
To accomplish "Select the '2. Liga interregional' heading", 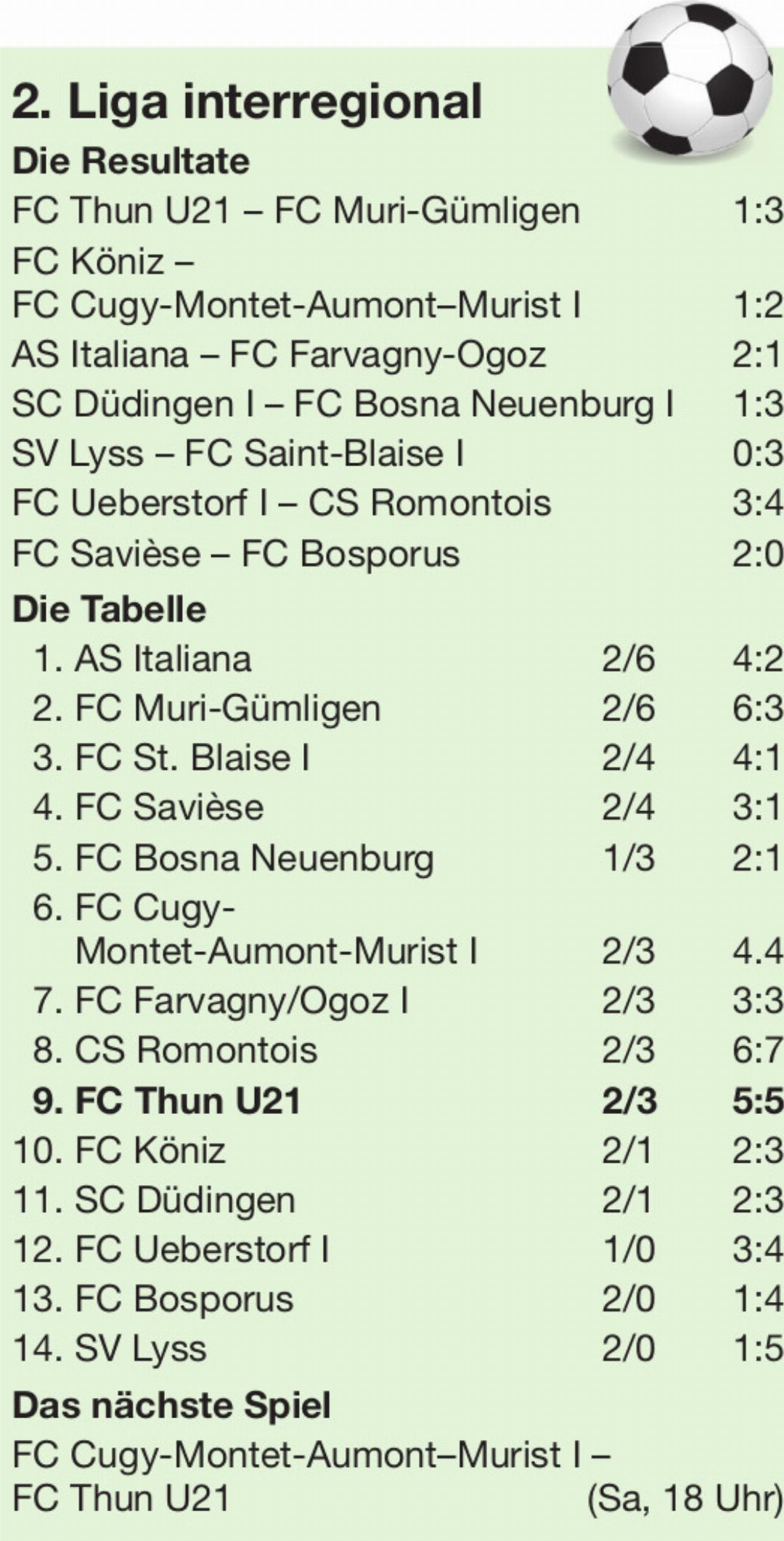I will coord(248,102).
